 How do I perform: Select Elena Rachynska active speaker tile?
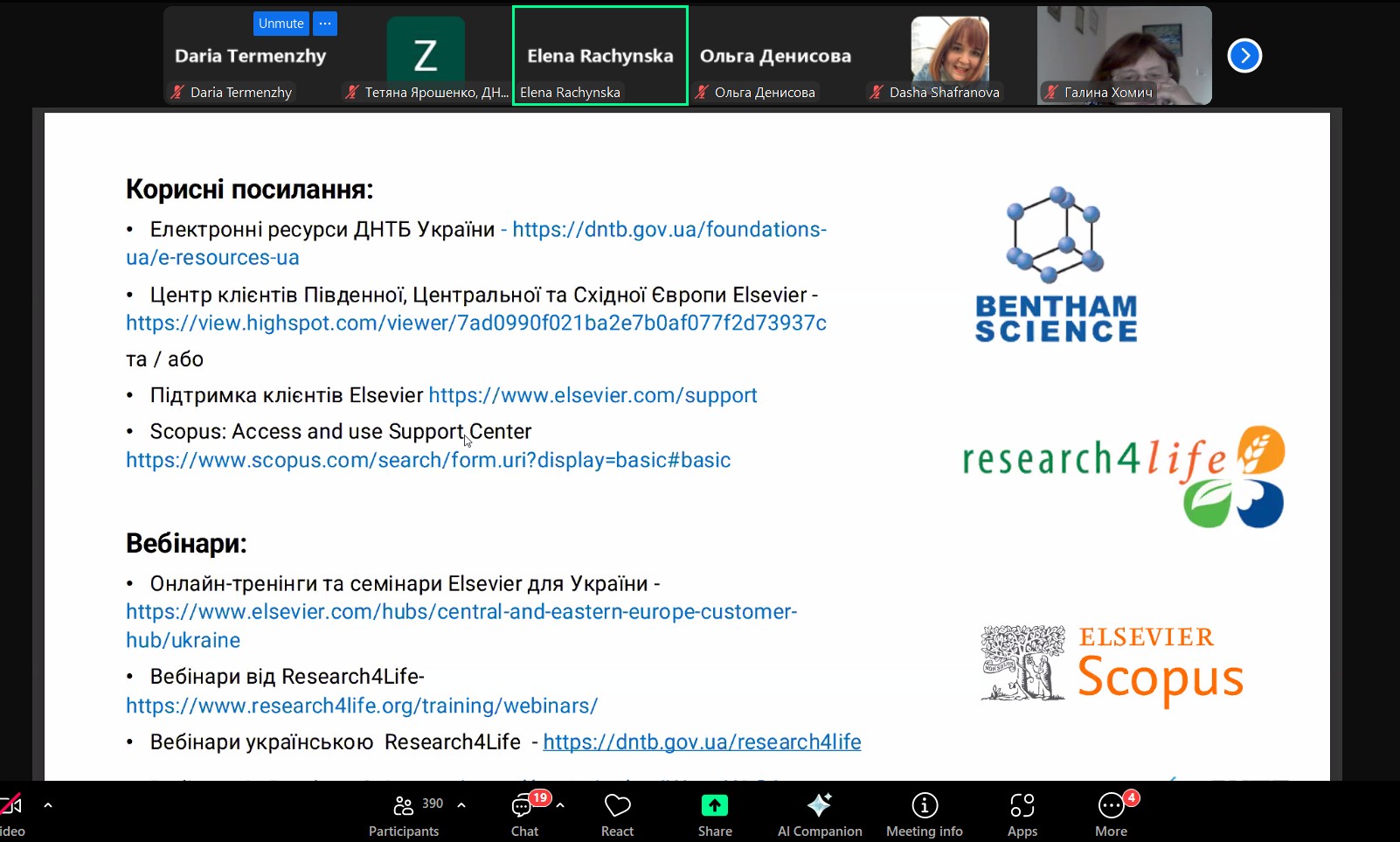[x=600, y=56]
